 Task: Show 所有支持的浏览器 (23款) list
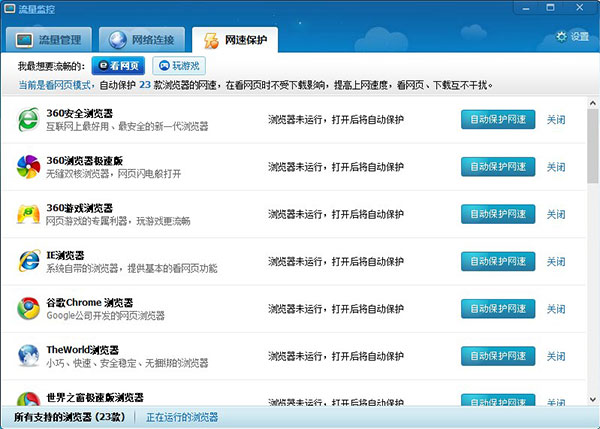pyautogui.click(x=67, y=417)
